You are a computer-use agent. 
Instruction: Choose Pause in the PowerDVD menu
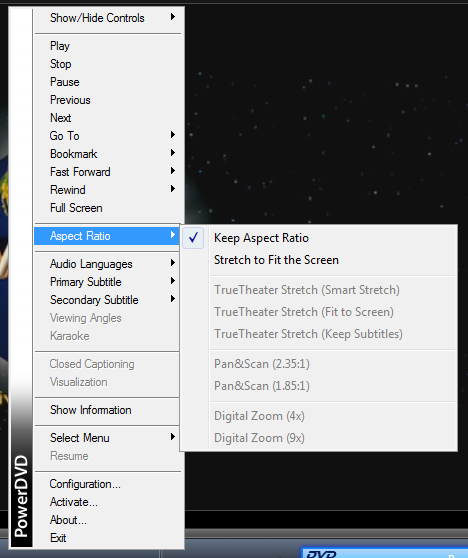pos(108,82)
